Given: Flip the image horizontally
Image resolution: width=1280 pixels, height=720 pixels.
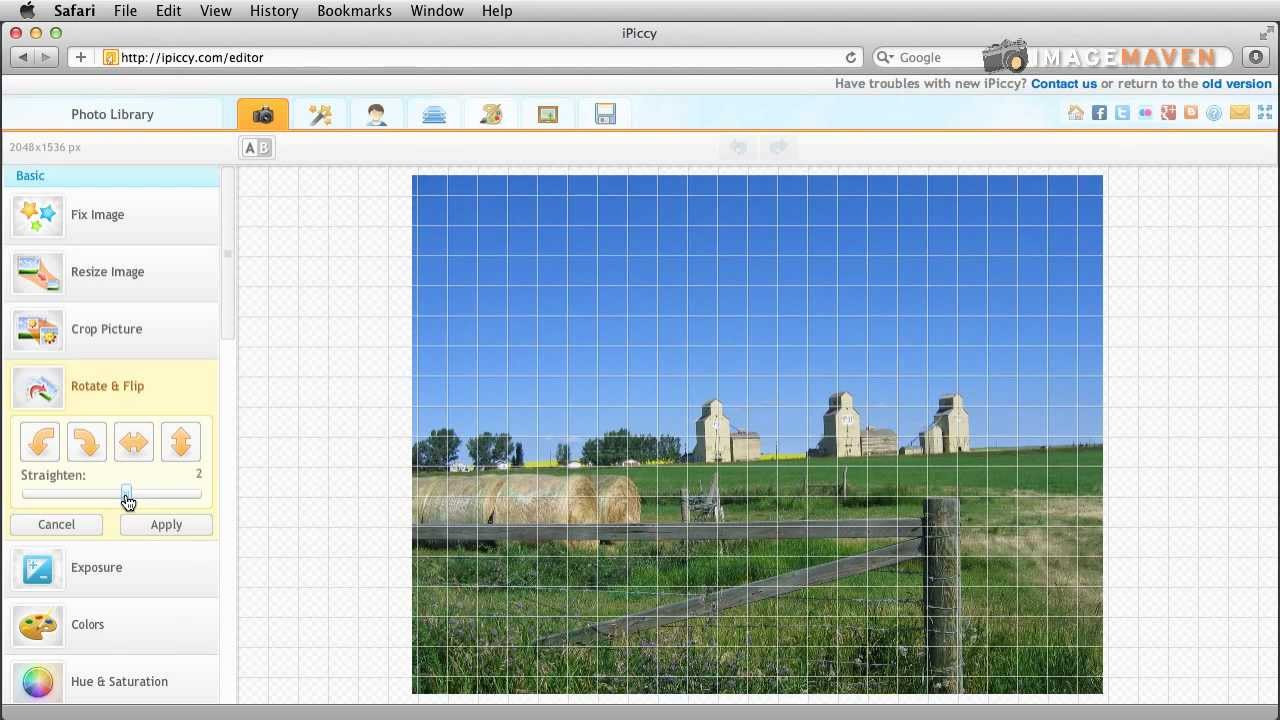Looking at the screenshot, I should coord(134,442).
